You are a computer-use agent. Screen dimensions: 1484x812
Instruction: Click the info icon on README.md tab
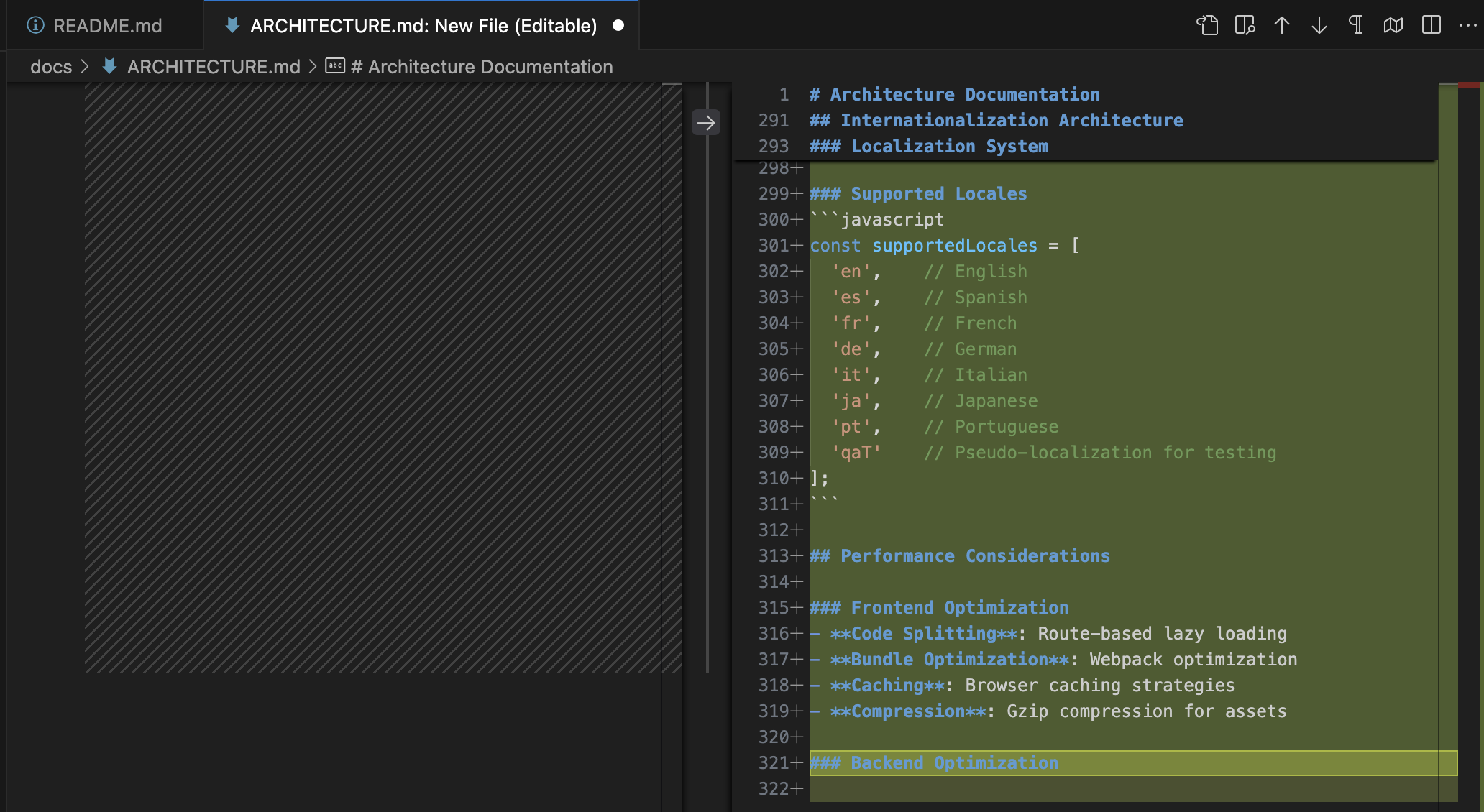point(35,26)
